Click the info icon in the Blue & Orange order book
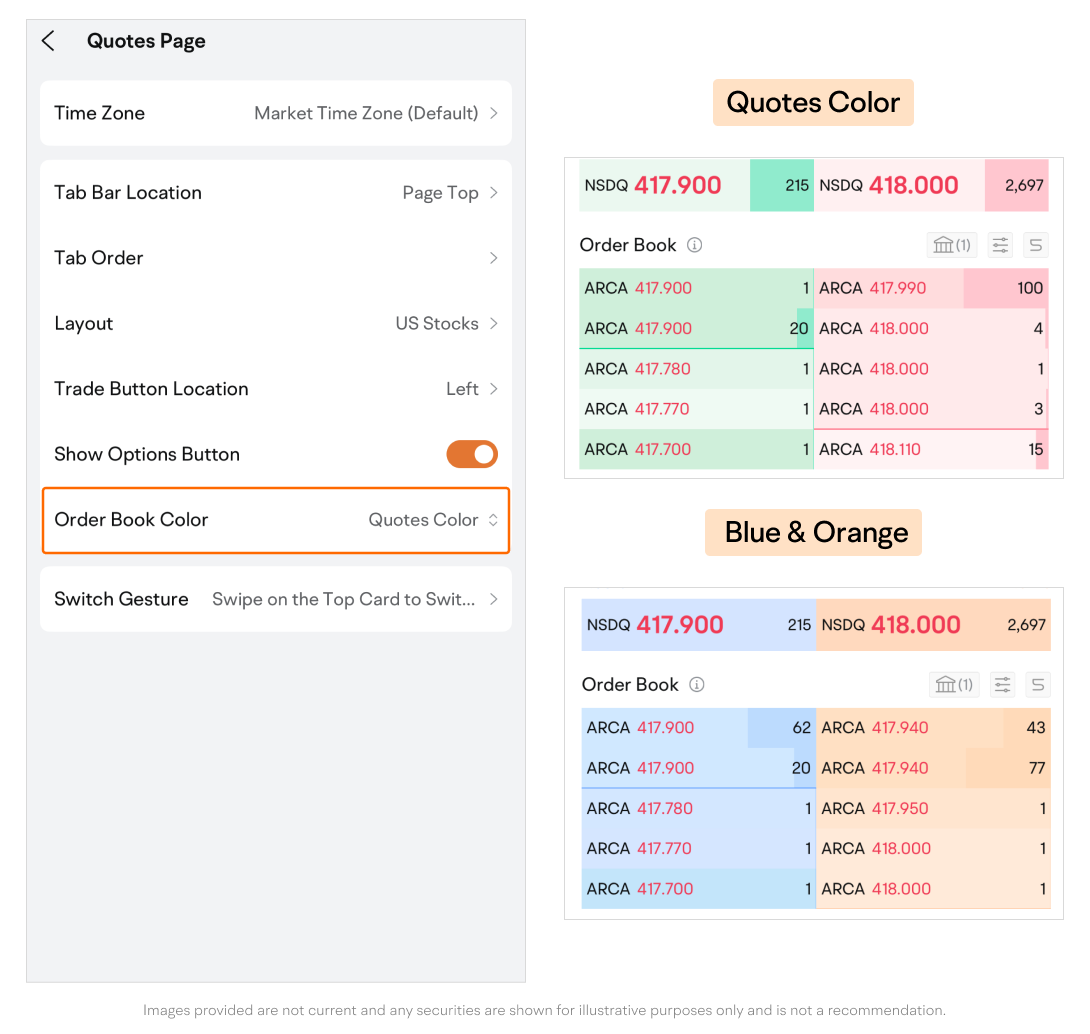Image resolution: width=1090 pixels, height=1034 pixels. pyautogui.click(x=697, y=685)
